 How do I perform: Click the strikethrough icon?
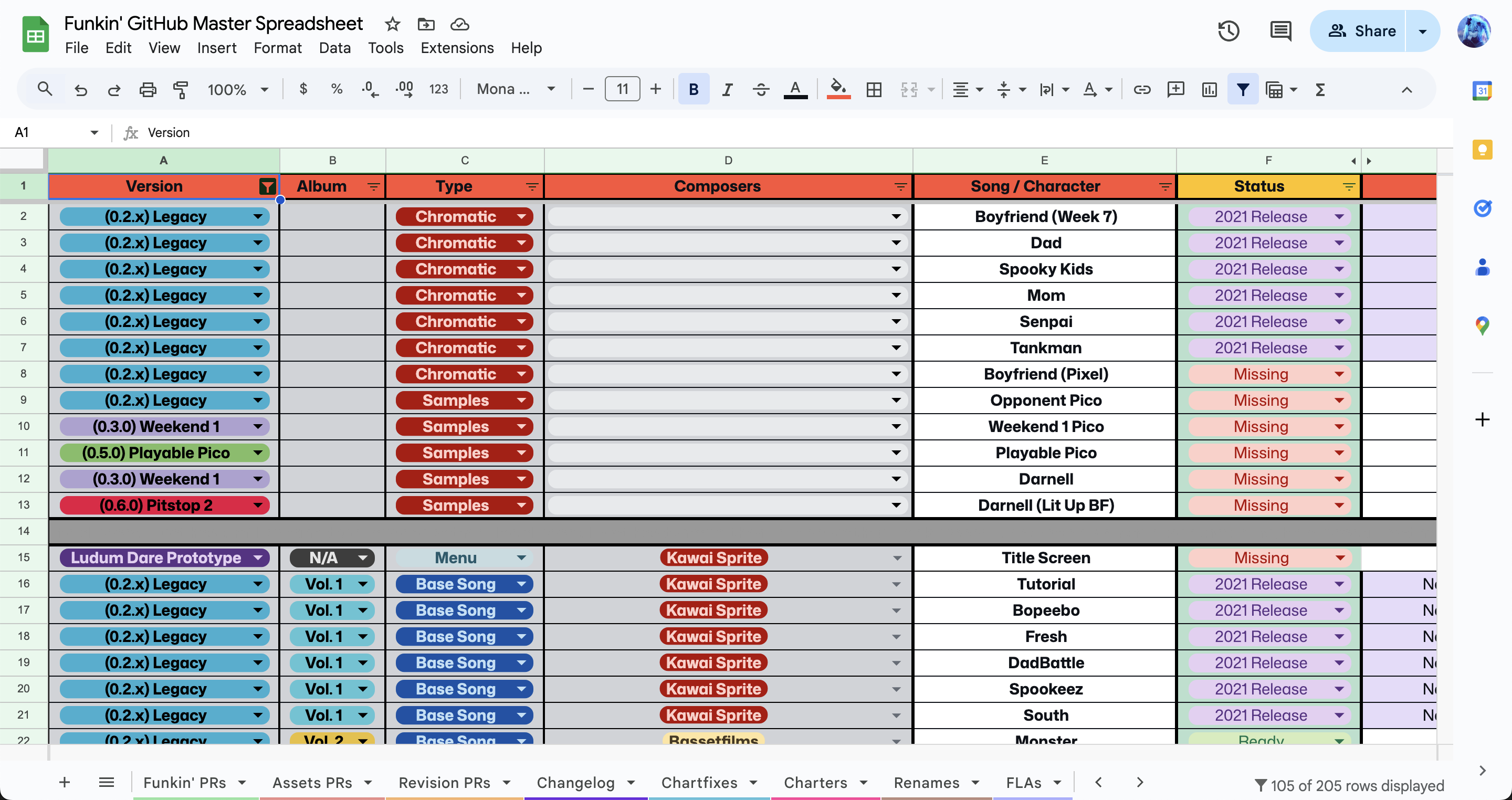coord(761,89)
